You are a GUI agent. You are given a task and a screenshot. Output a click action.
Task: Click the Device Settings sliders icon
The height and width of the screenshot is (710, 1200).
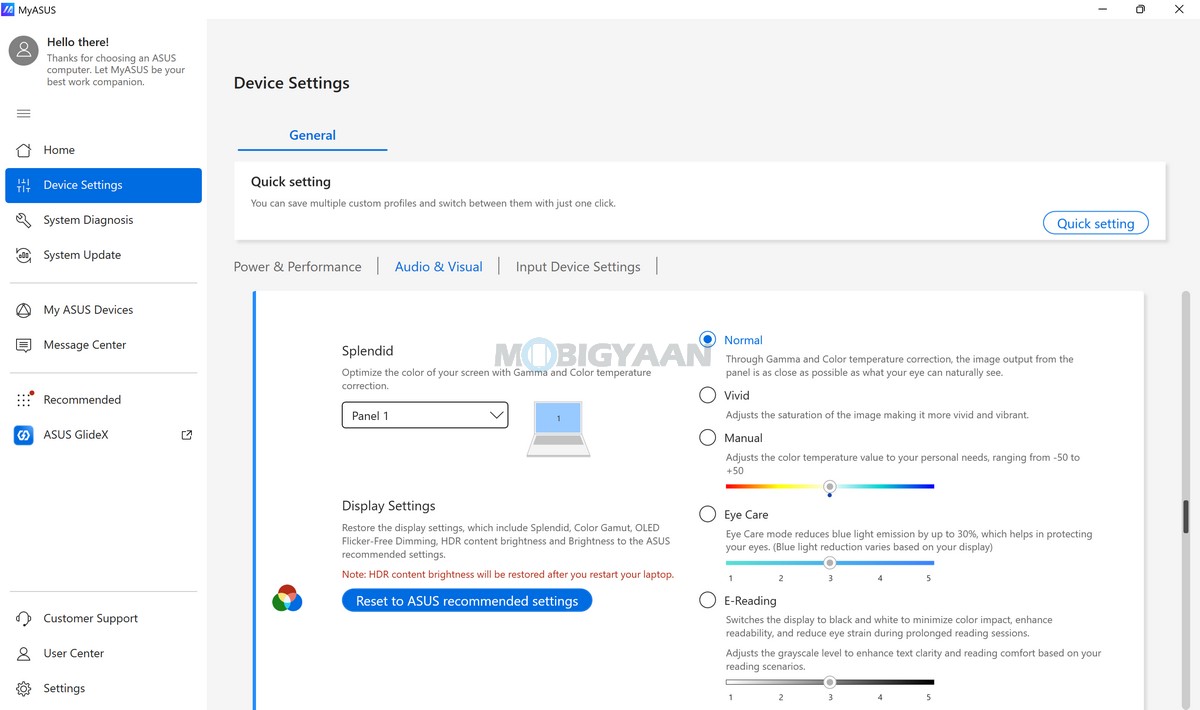[x=24, y=185]
